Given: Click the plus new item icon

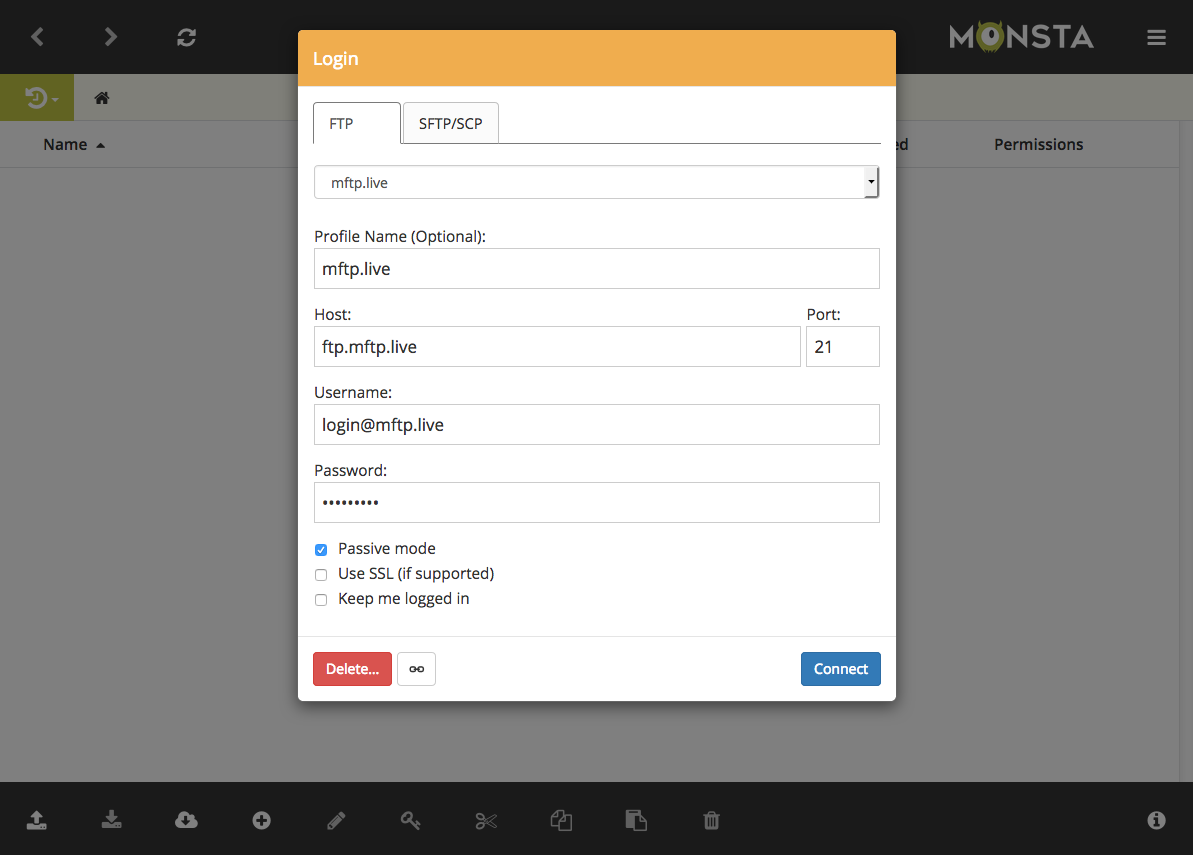Looking at the screenshot, I should [261, 820].
